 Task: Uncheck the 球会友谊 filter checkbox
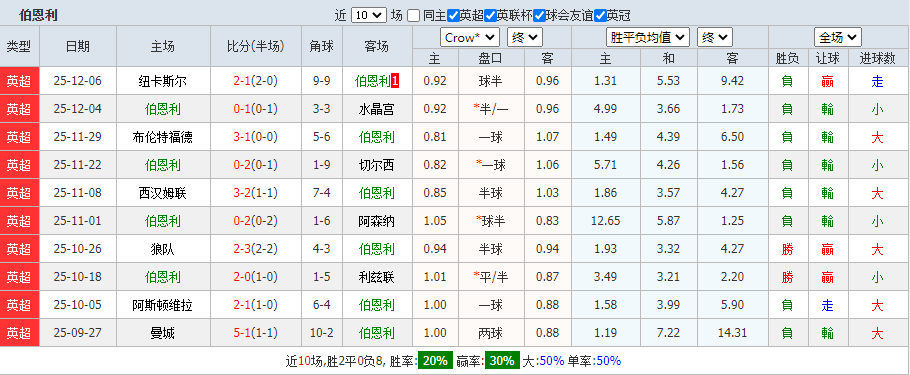[540, 16]
